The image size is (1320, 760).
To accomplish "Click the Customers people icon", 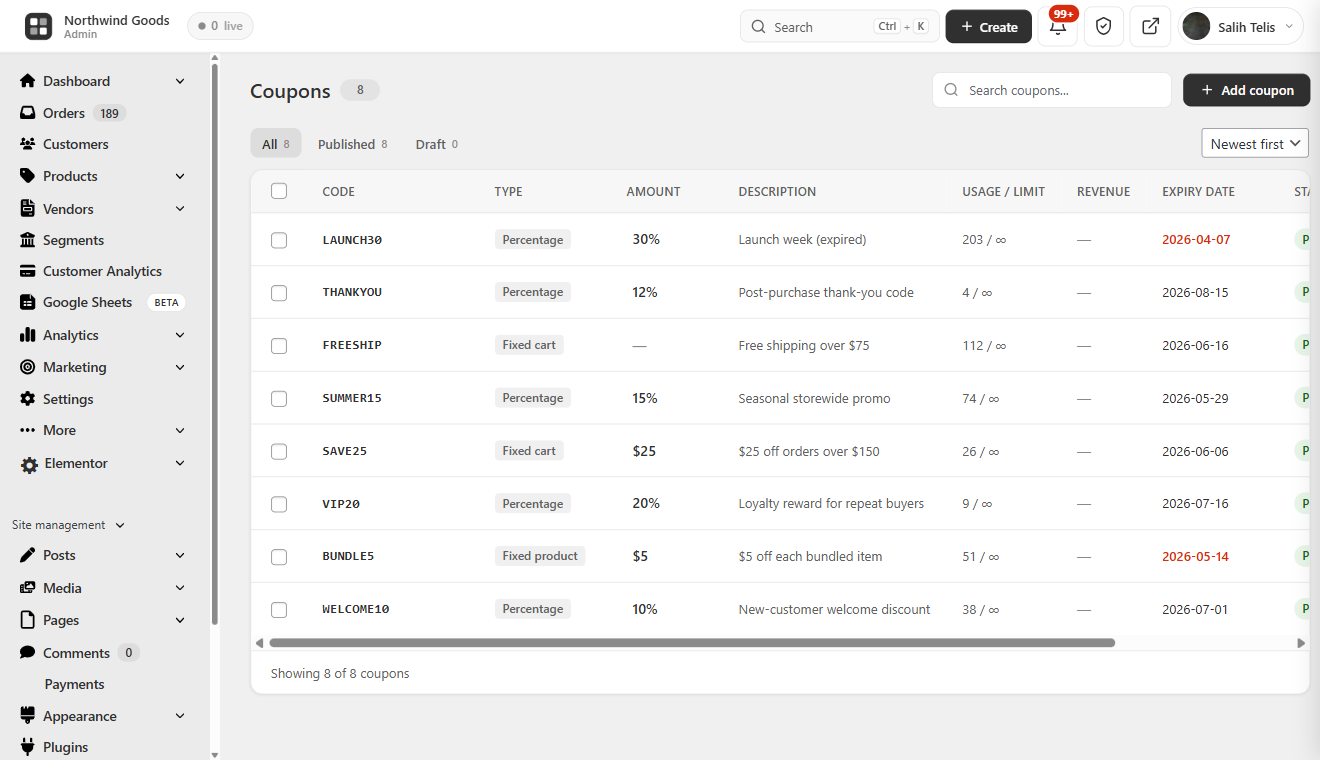I will [28, 144].
